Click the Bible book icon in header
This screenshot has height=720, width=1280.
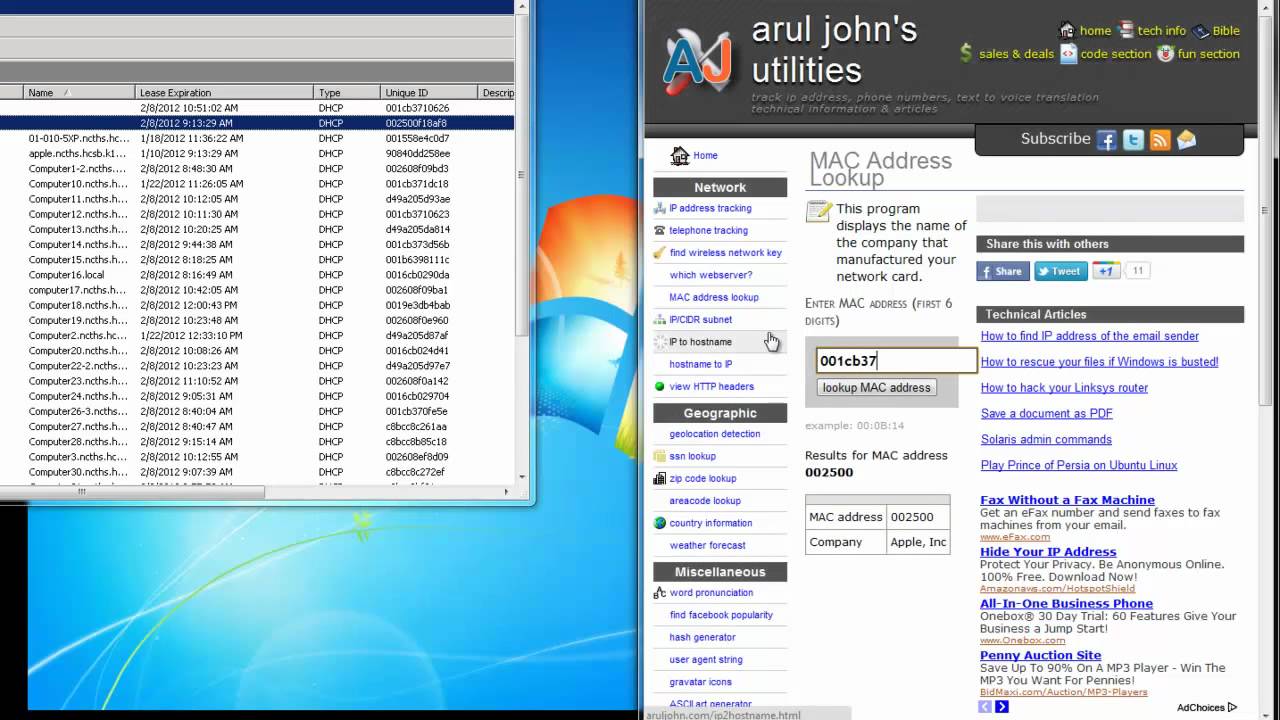tap(1200, 31)
